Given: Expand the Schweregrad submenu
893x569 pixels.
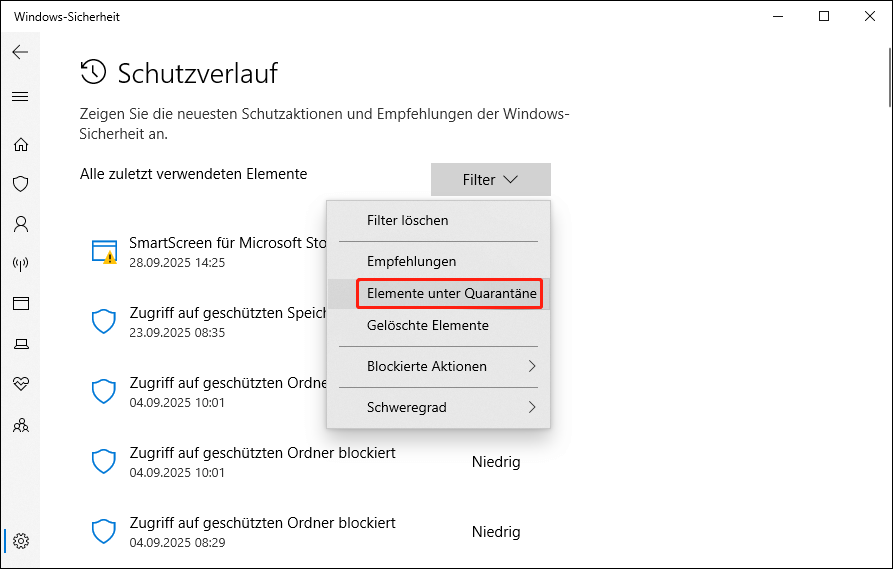Looking at the screenshot, I should [x=438, y=407].
